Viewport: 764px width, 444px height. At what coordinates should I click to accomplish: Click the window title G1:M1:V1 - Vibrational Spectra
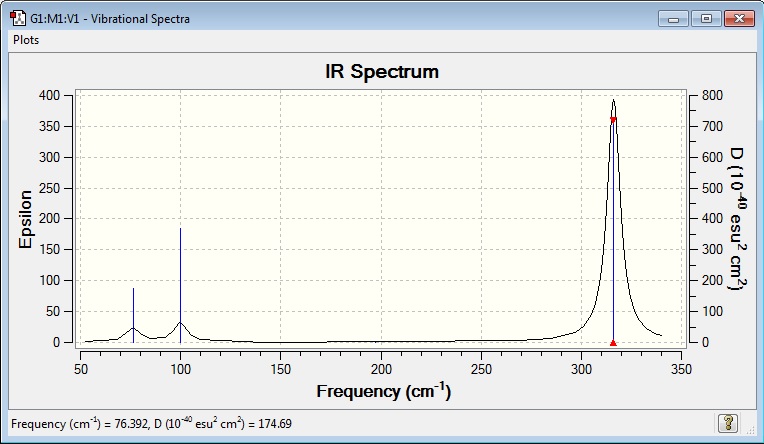coord(110,19)
